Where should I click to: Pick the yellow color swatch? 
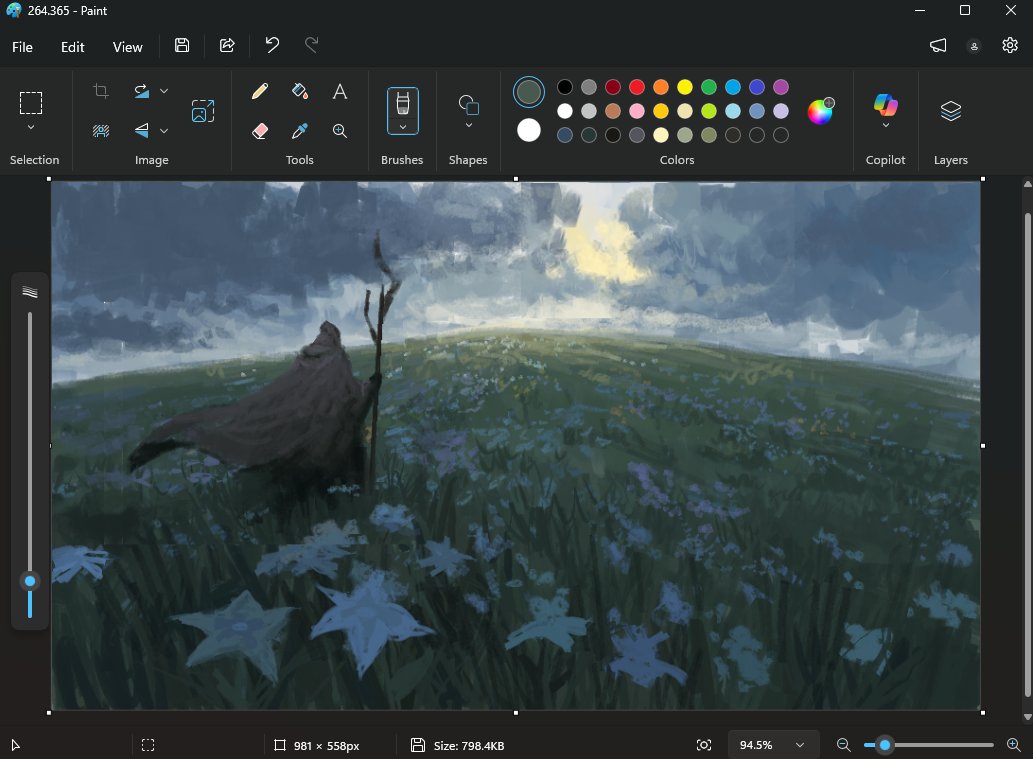point(684,87)
